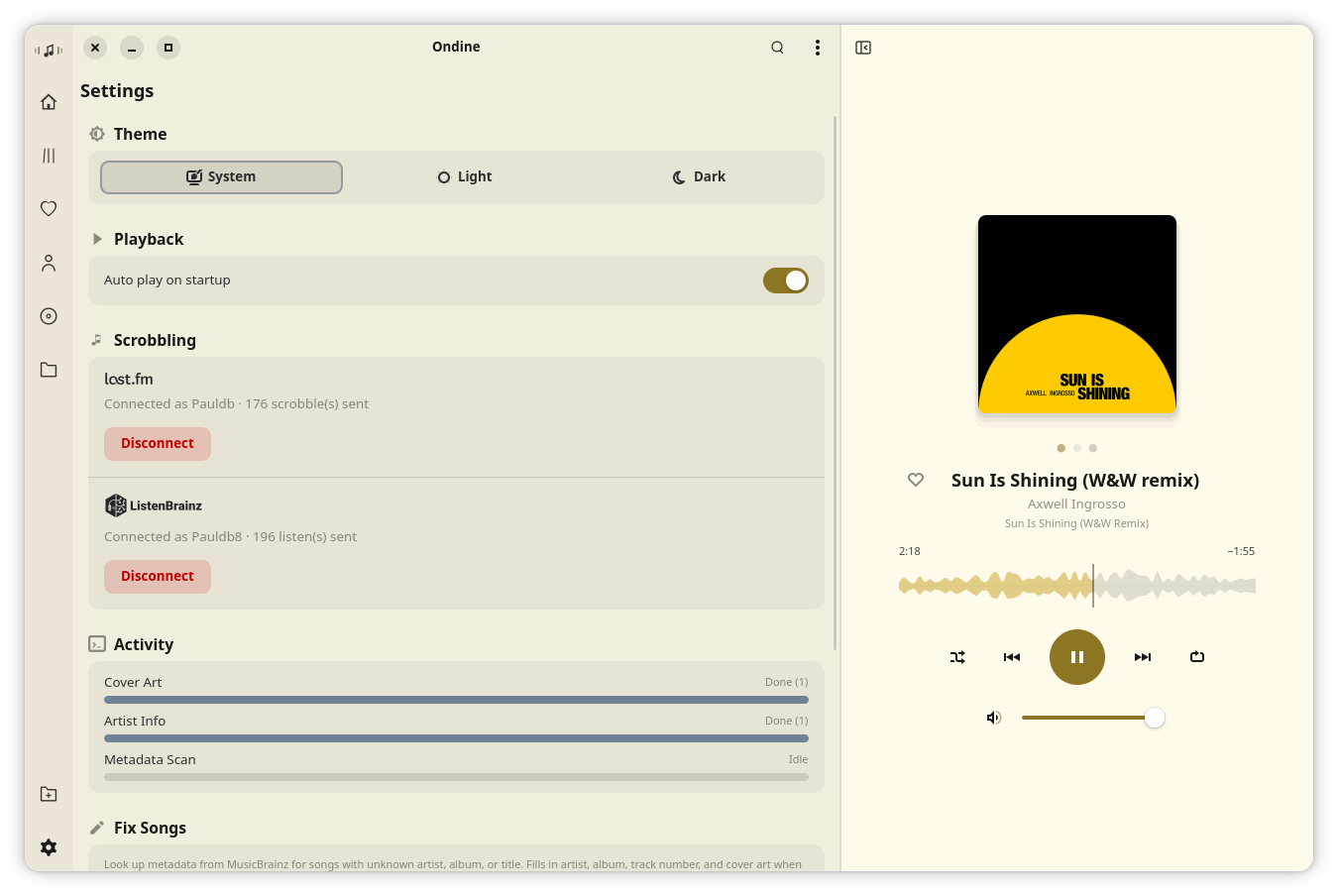The image size is (1338, 896).
Task: Collapse the player panel with the sidebar toggle icon
Action: click(x=862, y=47)
